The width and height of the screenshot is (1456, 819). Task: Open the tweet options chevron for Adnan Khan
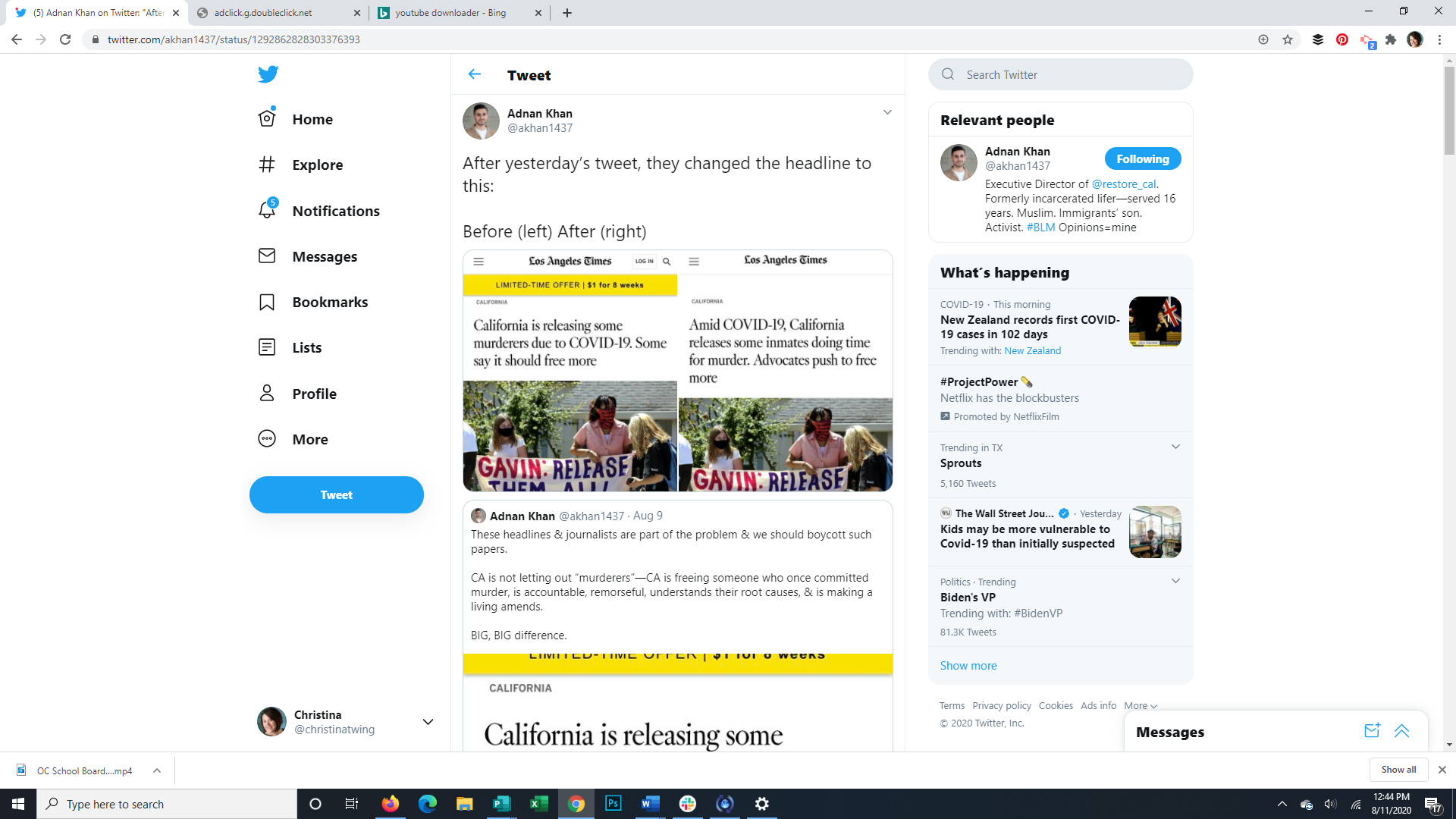(887, 112)
